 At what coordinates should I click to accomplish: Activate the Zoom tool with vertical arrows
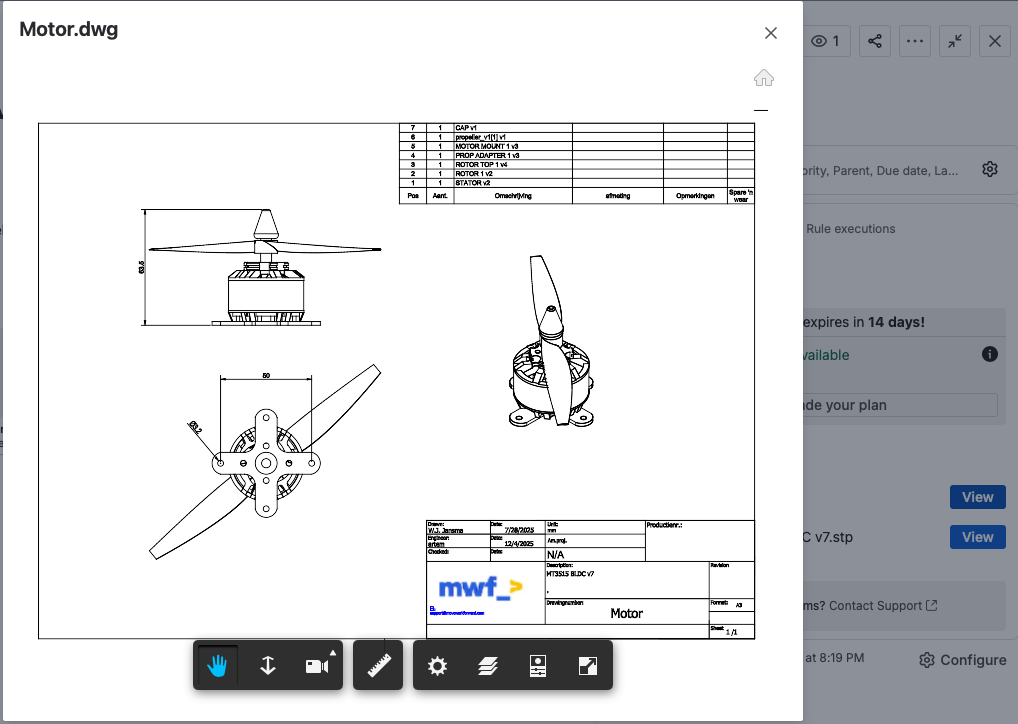(x=268, y=666)
